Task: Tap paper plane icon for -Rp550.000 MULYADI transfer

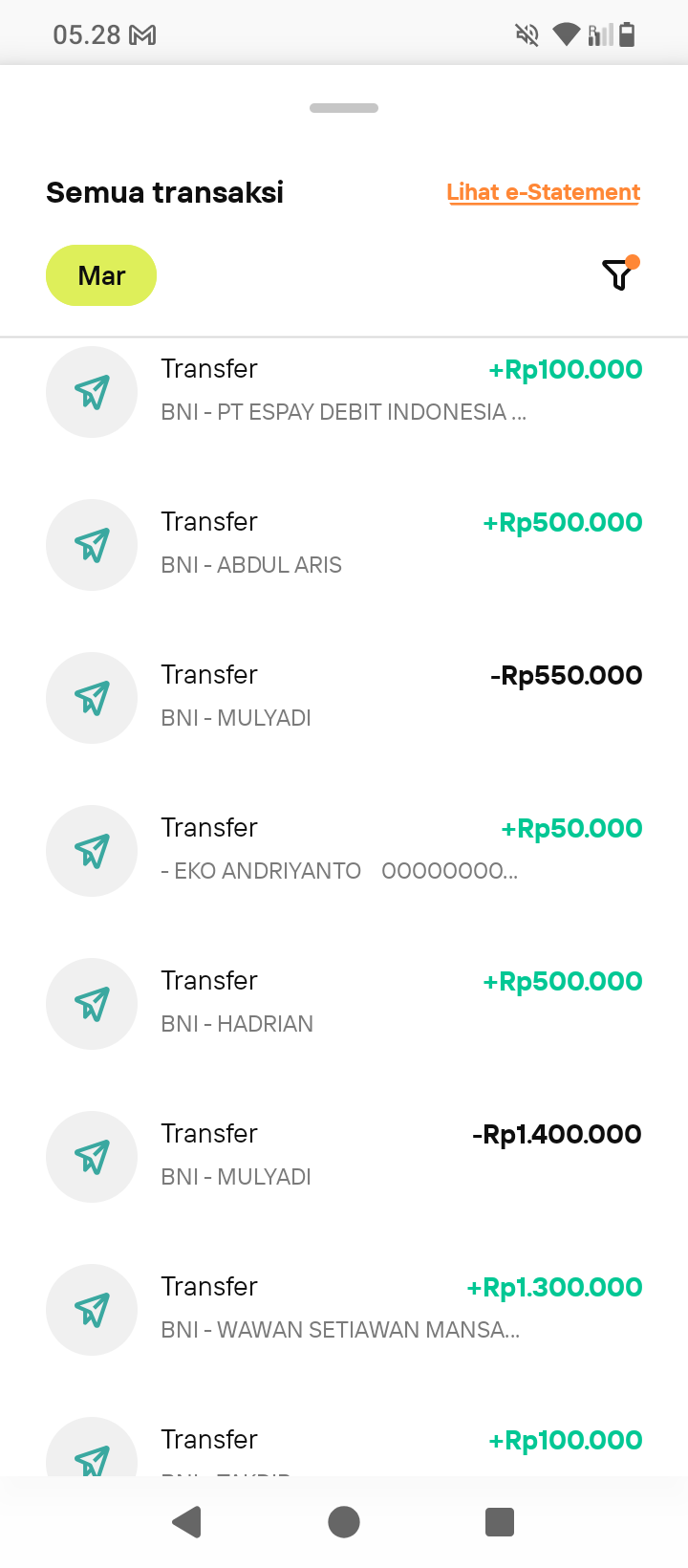Action: [x=92, y=698]
